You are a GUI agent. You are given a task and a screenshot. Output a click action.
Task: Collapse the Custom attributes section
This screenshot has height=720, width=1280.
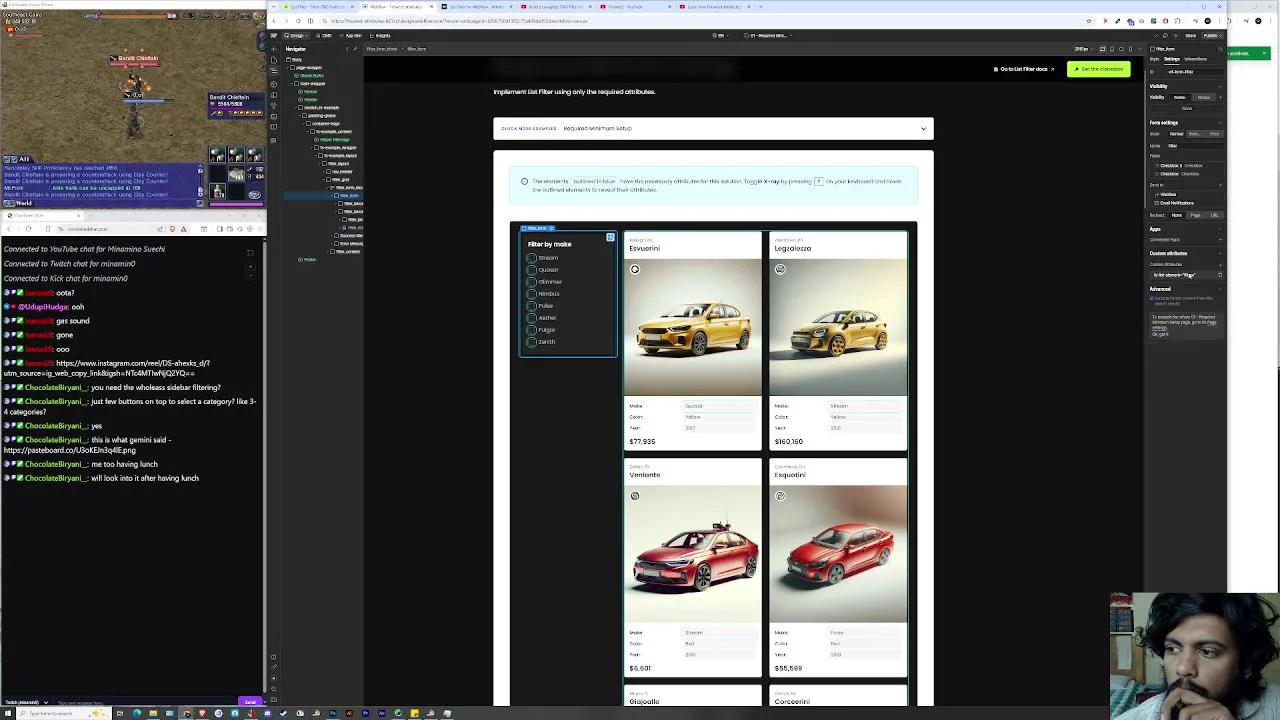click(x=1220, y=253)
